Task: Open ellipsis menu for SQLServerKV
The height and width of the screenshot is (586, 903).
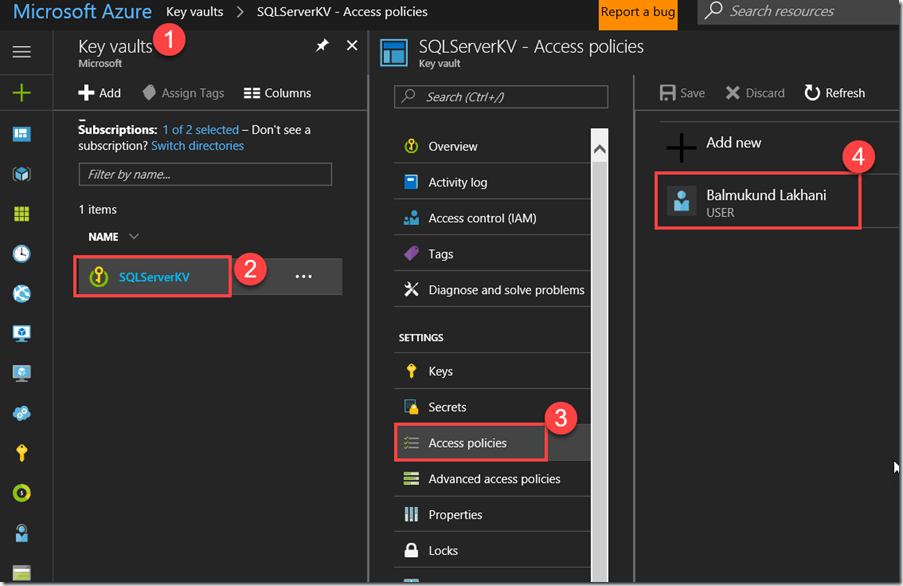Action: (x=304, y=277)
